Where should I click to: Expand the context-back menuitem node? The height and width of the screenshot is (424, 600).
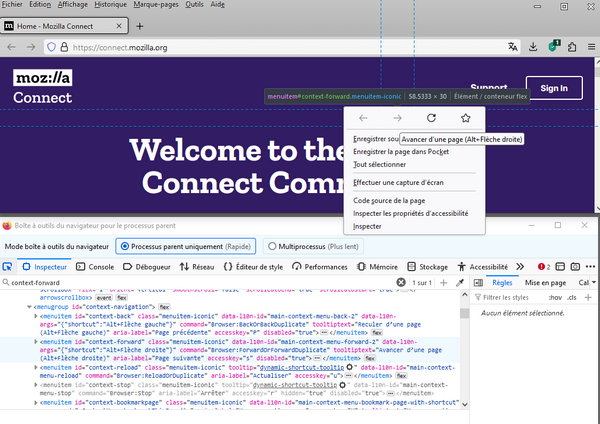pyautogui.click(x=36, y=316)
